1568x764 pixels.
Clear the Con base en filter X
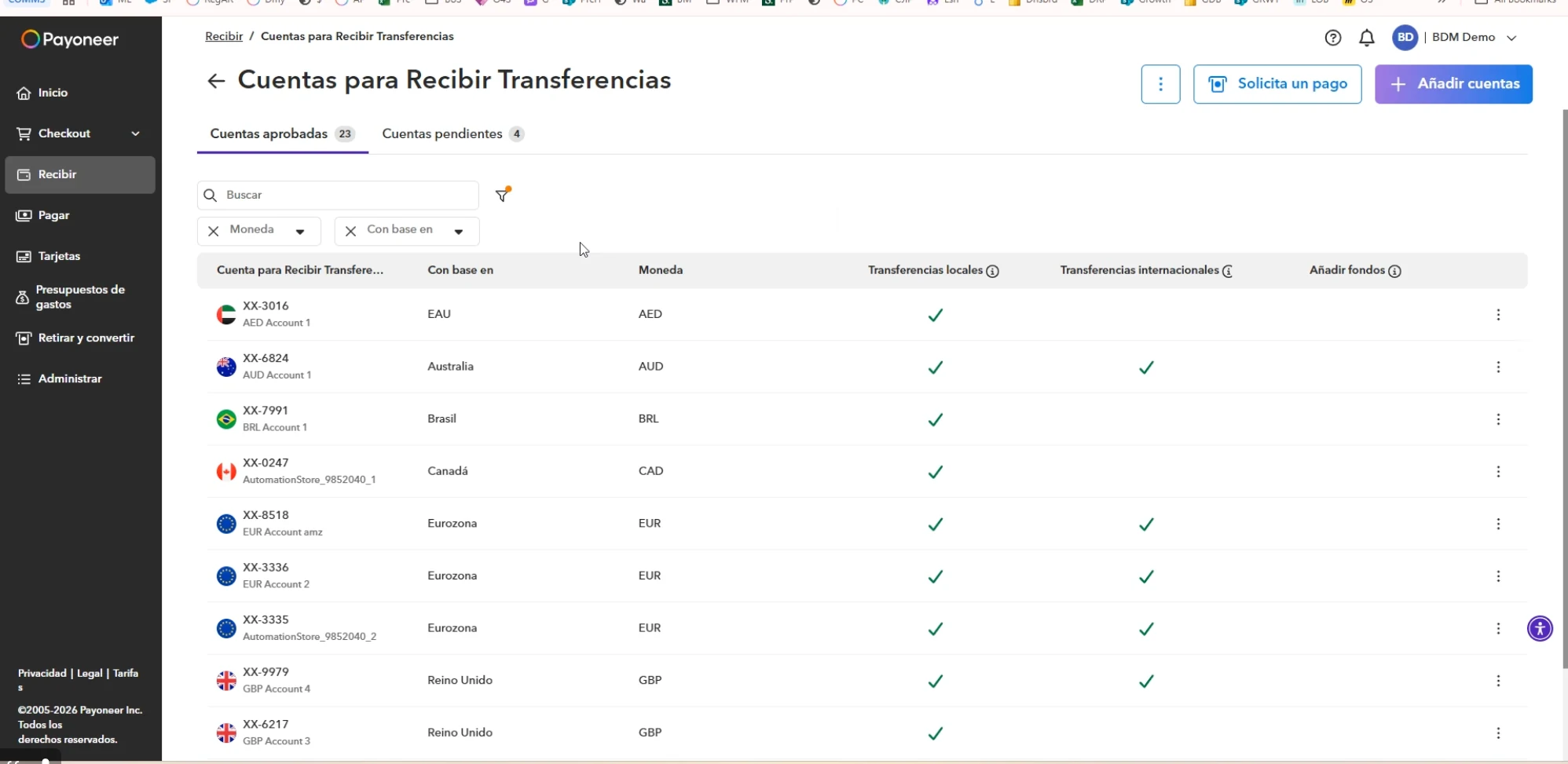tap(350, 231)
